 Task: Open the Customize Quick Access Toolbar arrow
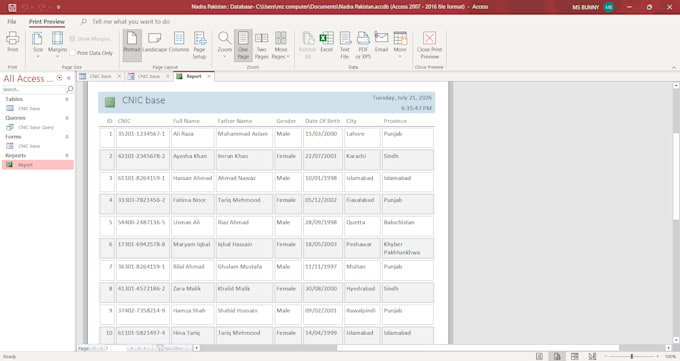[59, 7]
